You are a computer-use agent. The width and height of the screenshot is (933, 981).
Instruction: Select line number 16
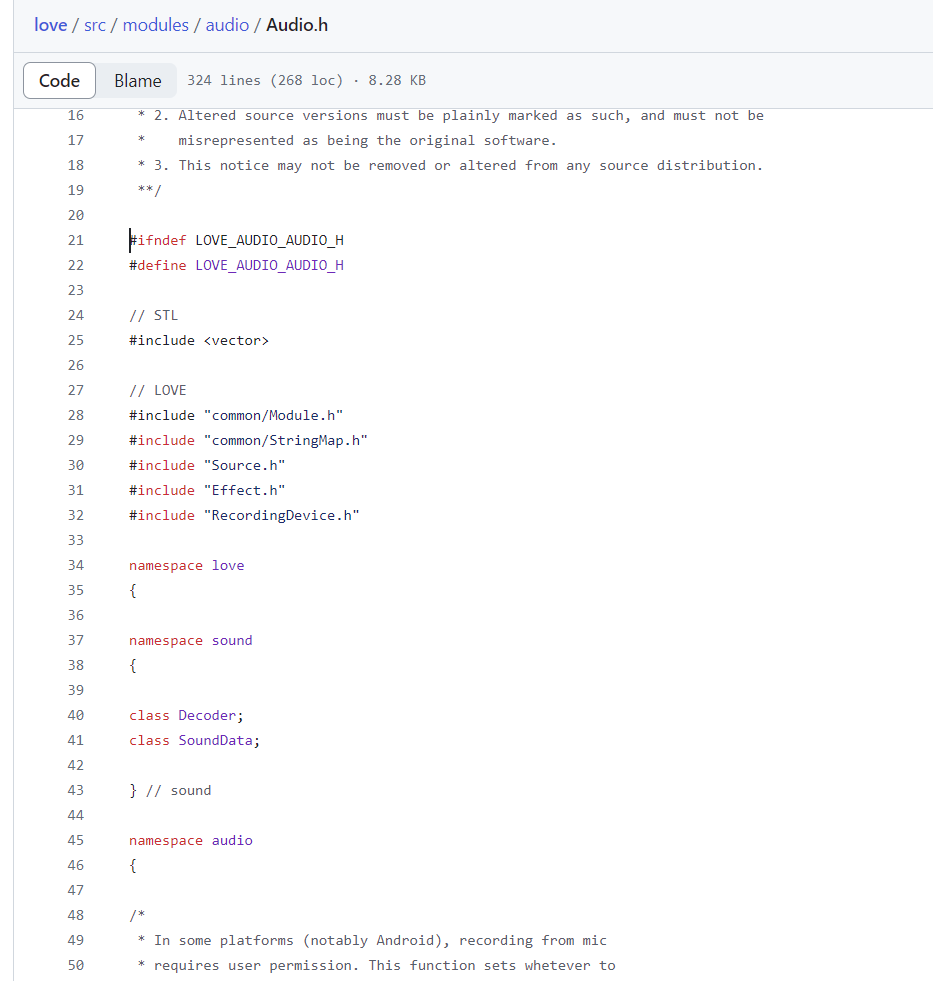[76, 115]
